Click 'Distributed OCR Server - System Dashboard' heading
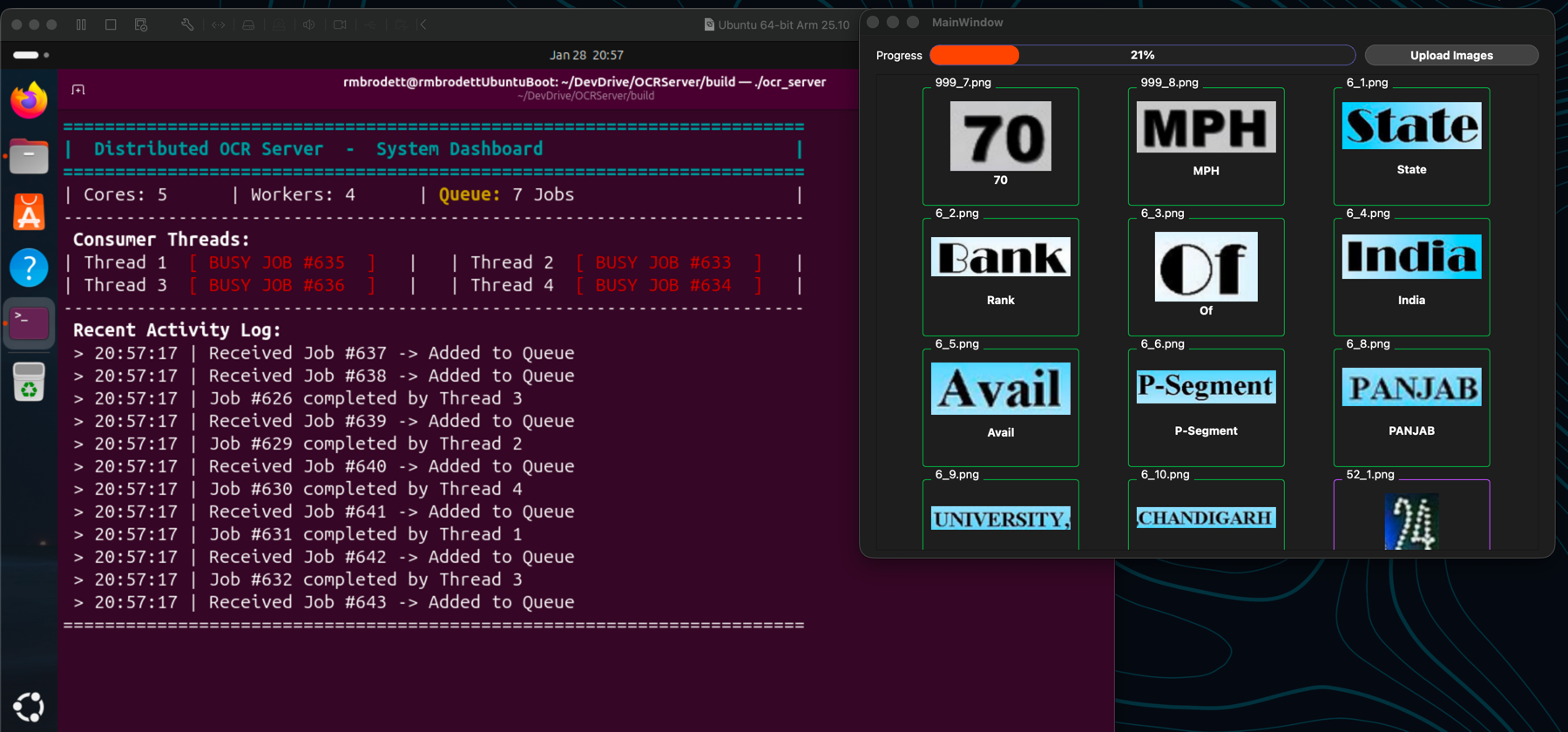The image size is (1568, 732). (x=318, y=149)
